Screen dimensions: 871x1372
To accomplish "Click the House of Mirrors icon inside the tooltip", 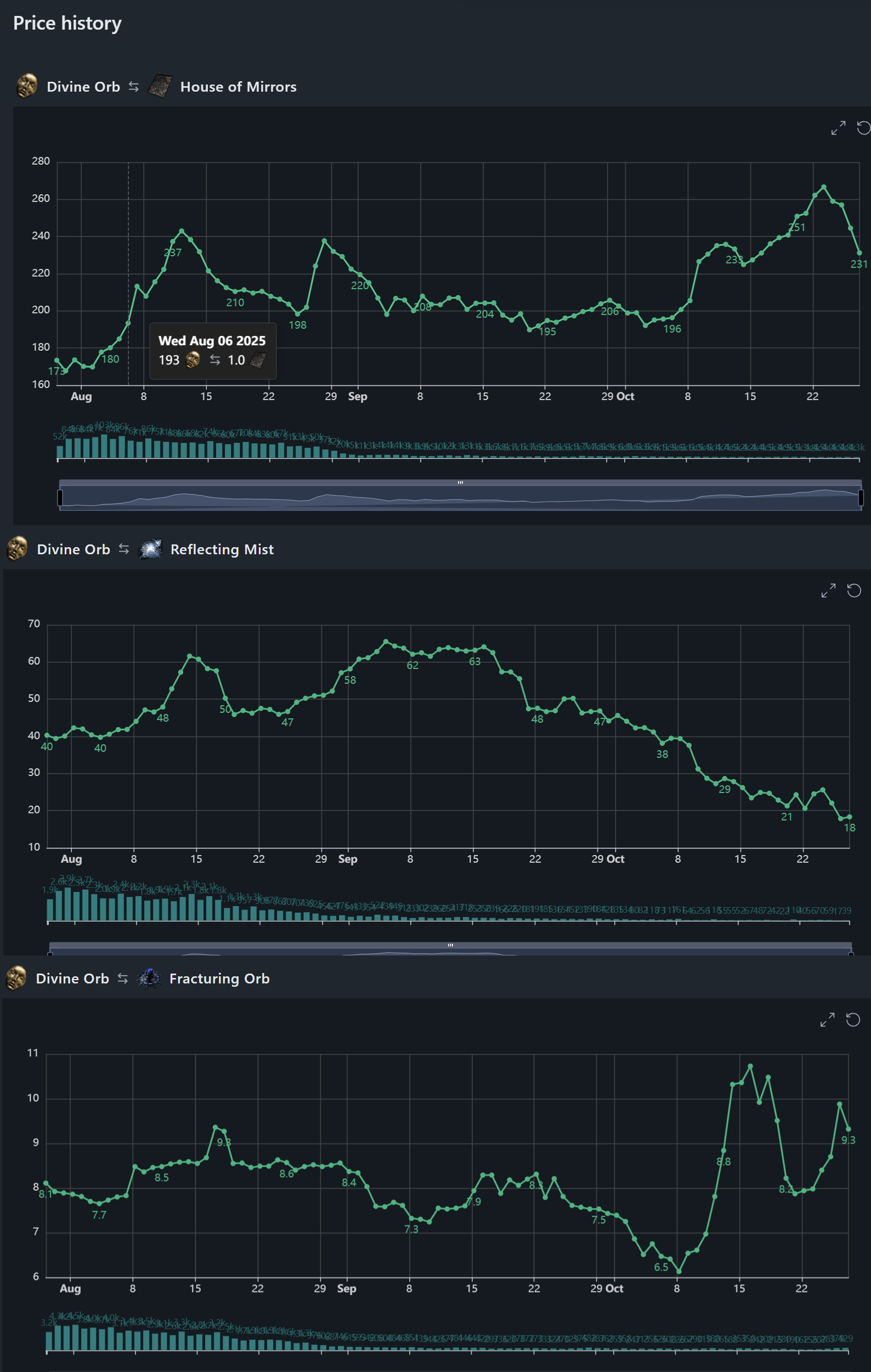I will tap(258, 359).
